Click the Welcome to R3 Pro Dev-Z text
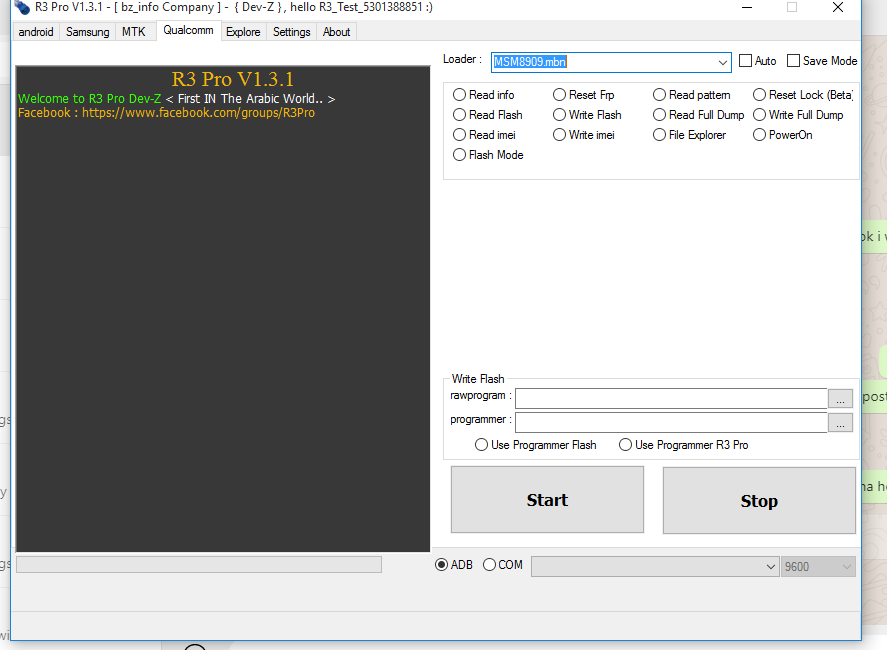 (89, 98)
